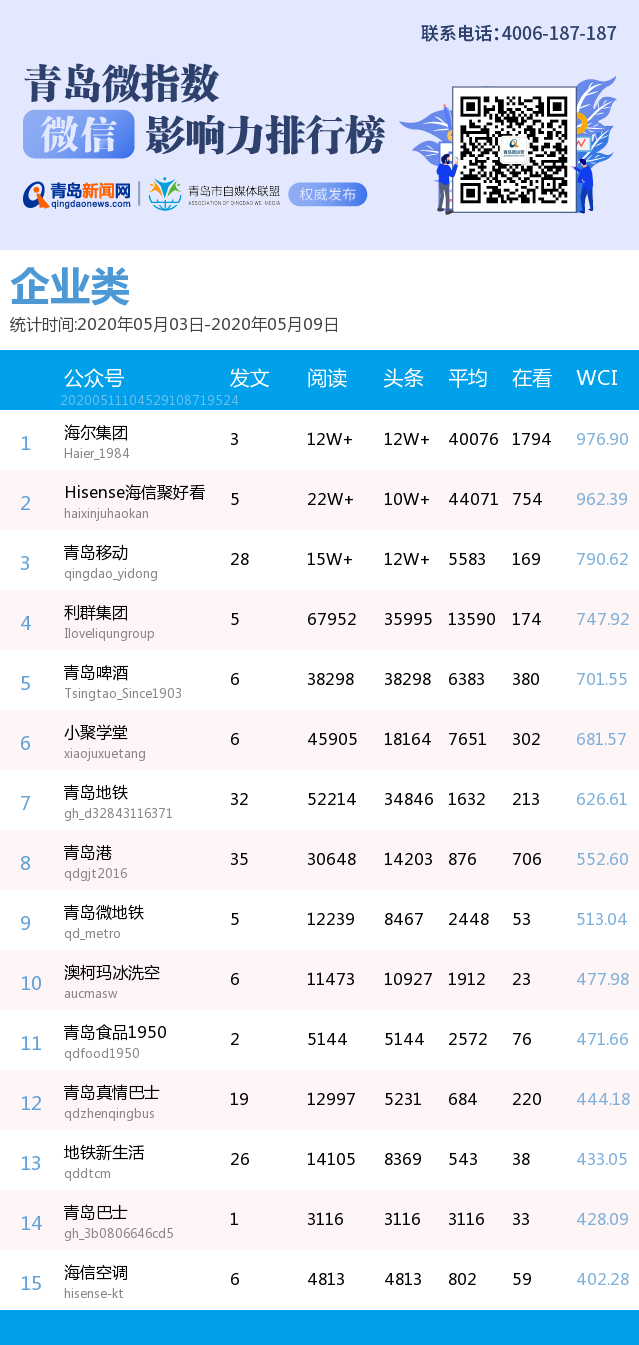The image size is (639, 1345).
Task: Click the WCI score 976.90
Action: pyautogui.click(x=602, y=440)
